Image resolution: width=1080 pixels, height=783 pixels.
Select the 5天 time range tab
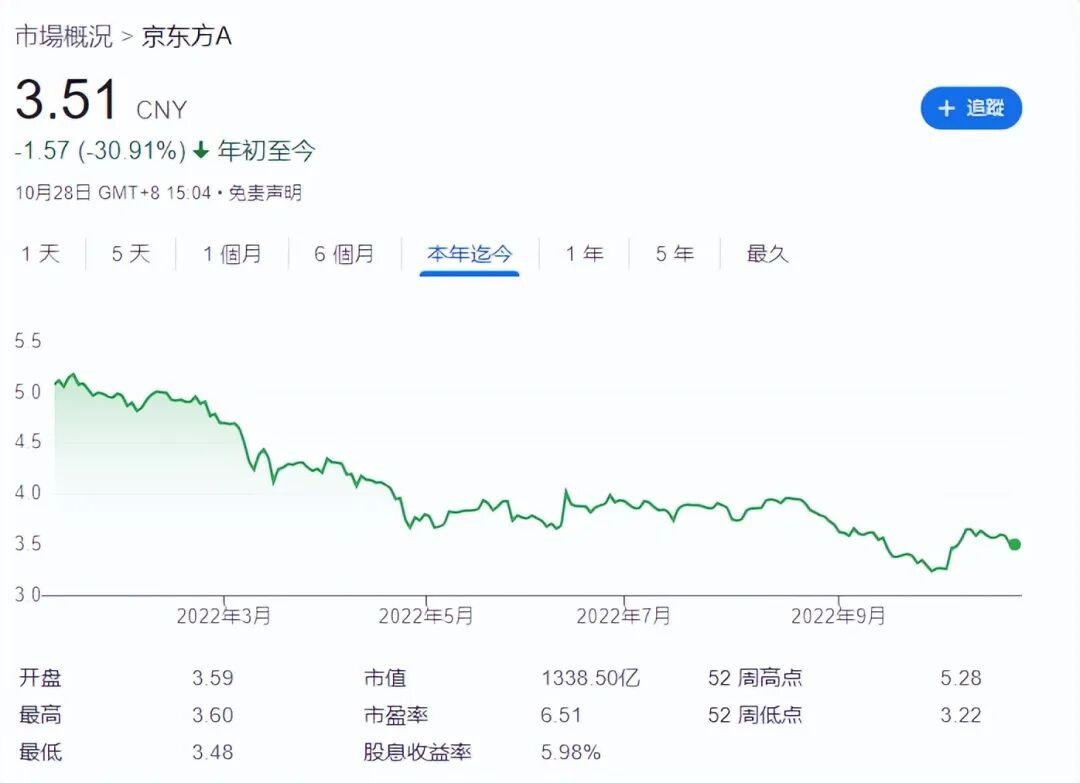(x=130, y=254)
